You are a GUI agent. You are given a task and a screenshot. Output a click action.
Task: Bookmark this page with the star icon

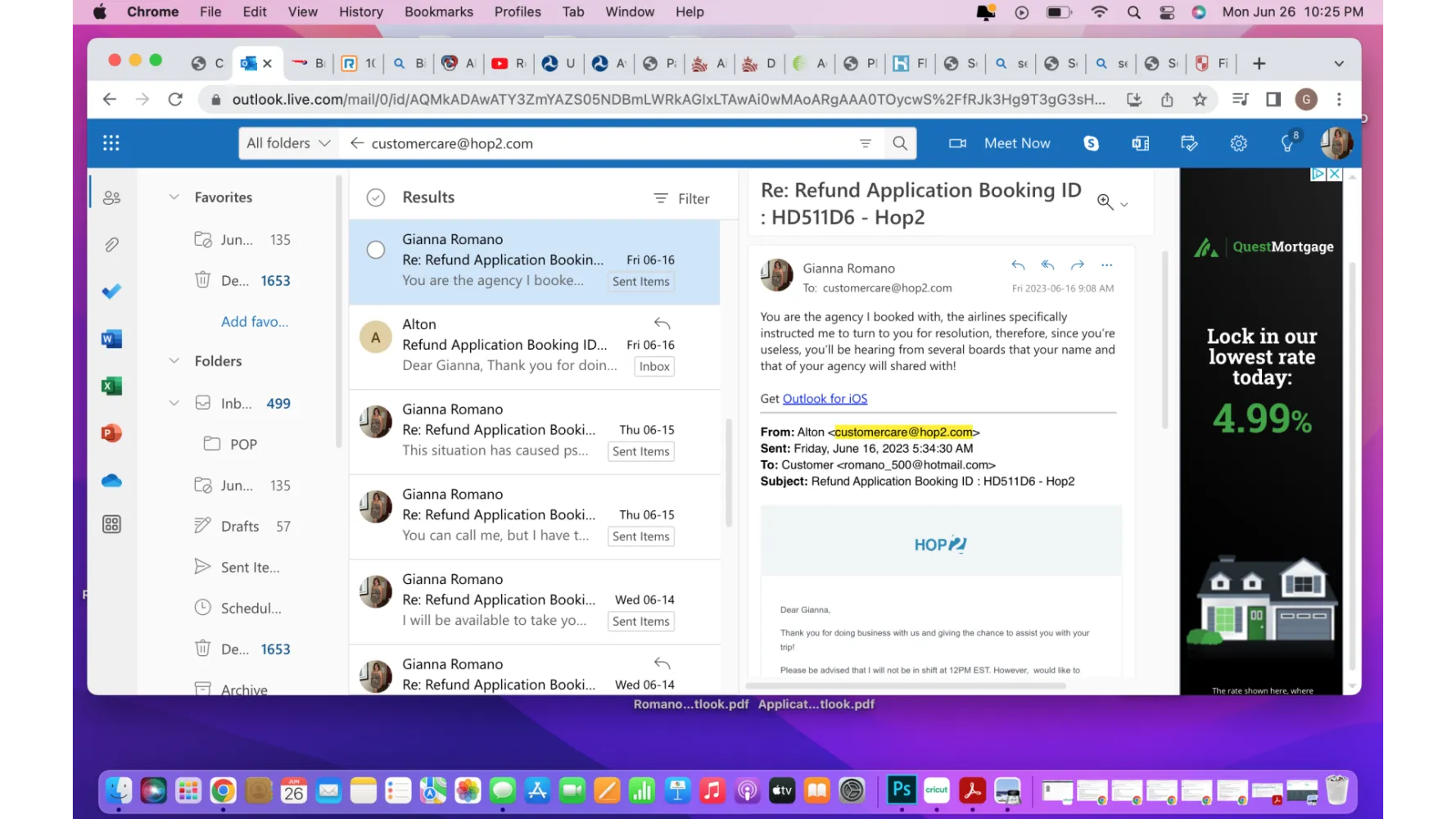(x=1200, y=99)
